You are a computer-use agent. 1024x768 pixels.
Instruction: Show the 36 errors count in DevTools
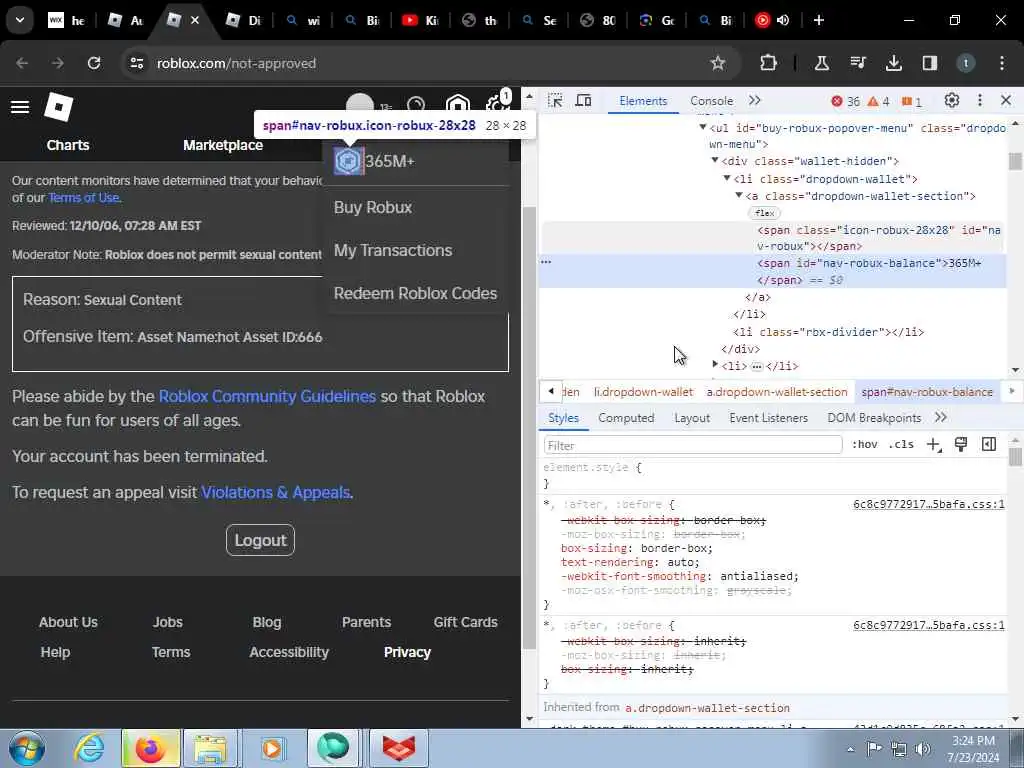[x=845, y=101]
